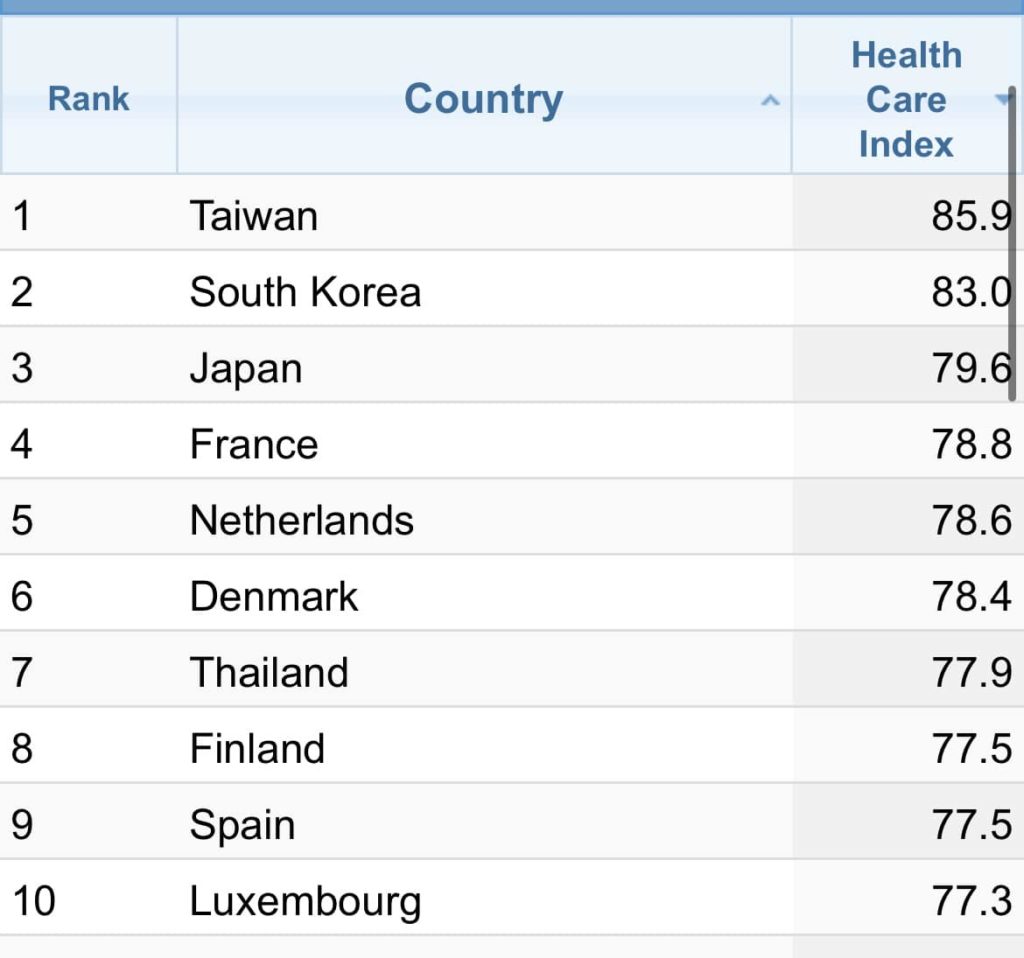This screenshot has width=1024, height=958.
Task: Click South Korea's 83.0 index value
Action: (971, 292)
